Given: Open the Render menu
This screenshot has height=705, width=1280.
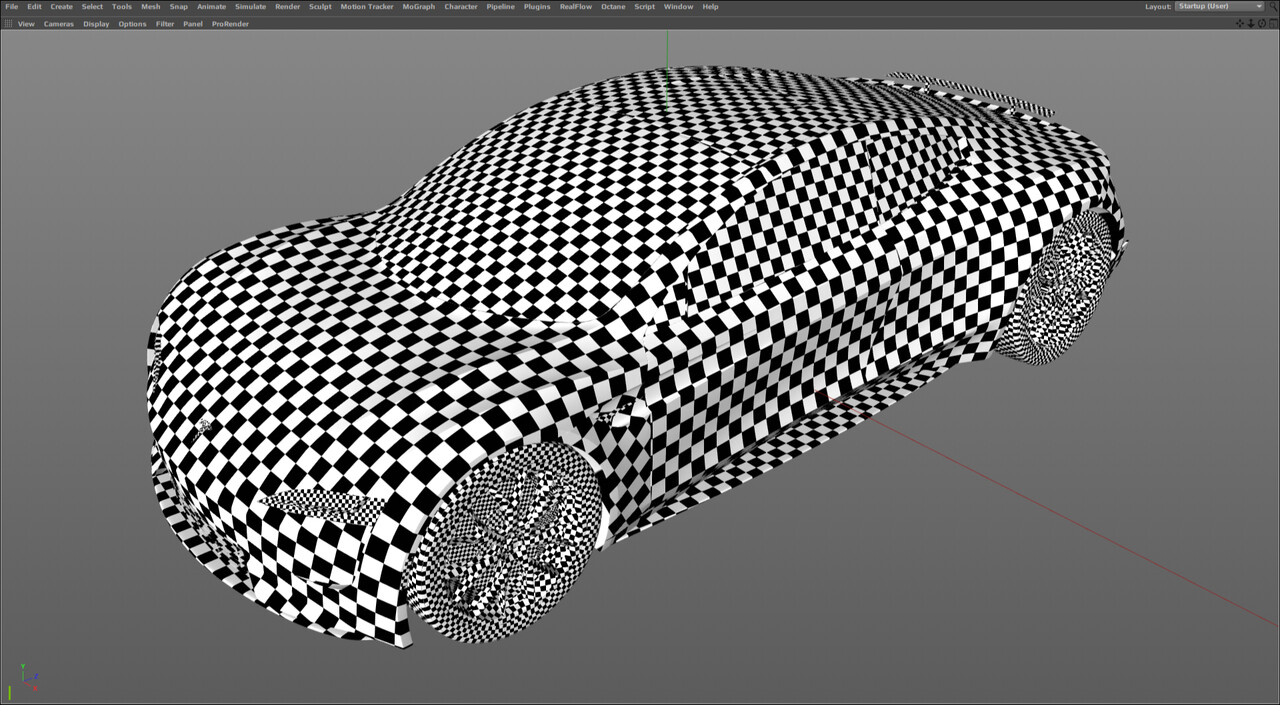Looking at the screenshot, I should coord(287,6).
